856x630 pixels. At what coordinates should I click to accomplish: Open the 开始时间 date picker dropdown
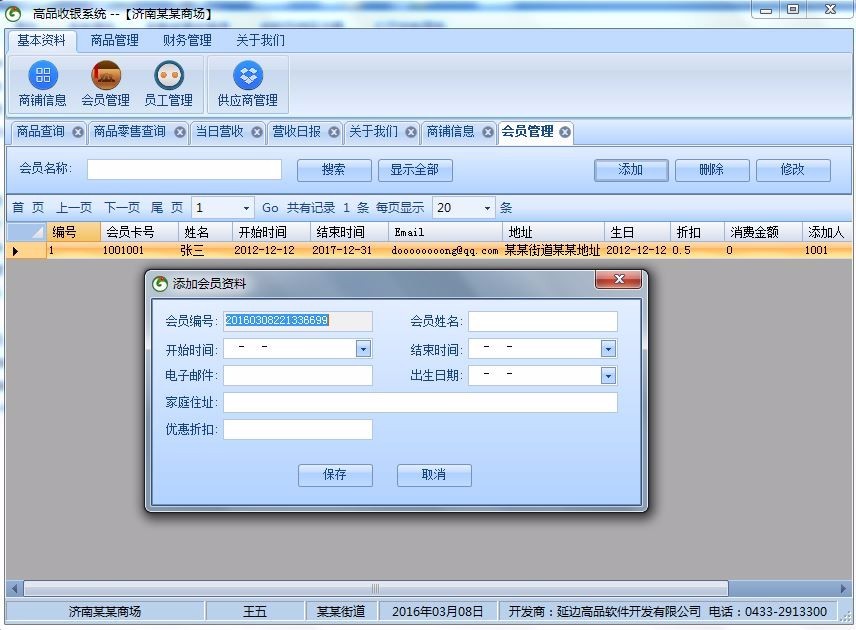click(361, 349)
